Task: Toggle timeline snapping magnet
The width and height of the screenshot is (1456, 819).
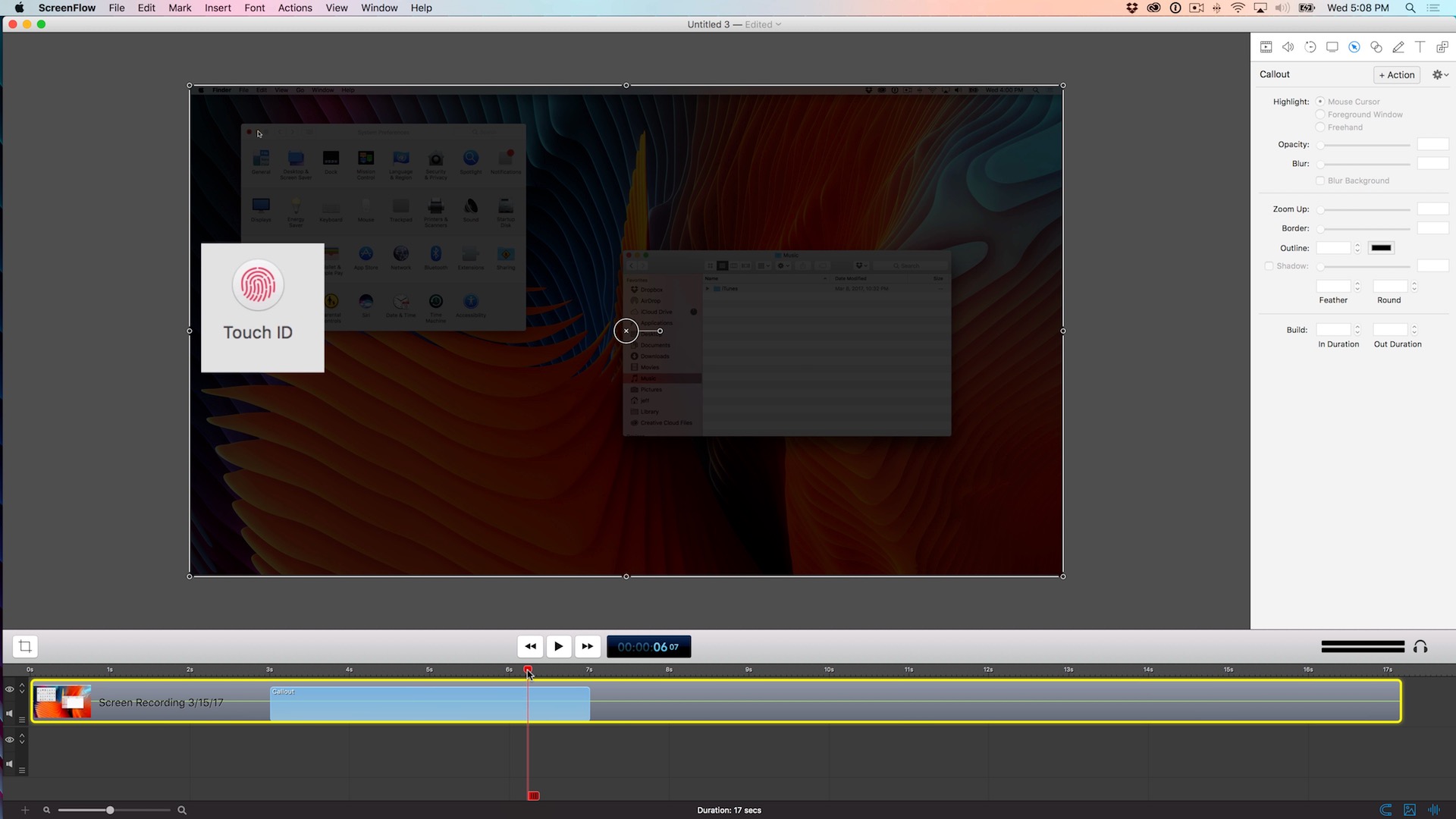Action: [1385, 810]
